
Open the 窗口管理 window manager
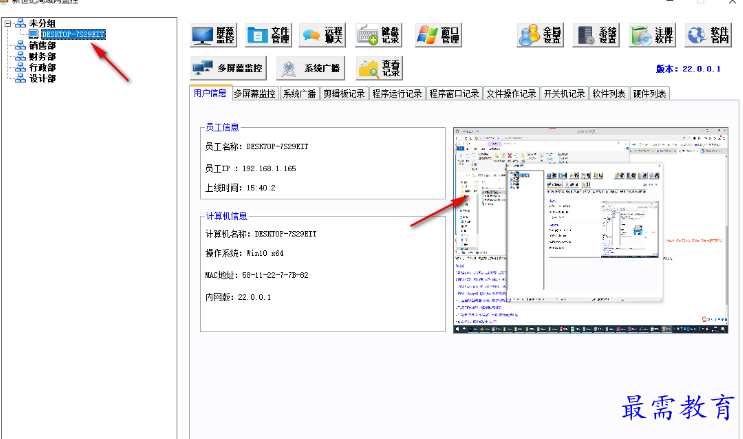(439, 36)
